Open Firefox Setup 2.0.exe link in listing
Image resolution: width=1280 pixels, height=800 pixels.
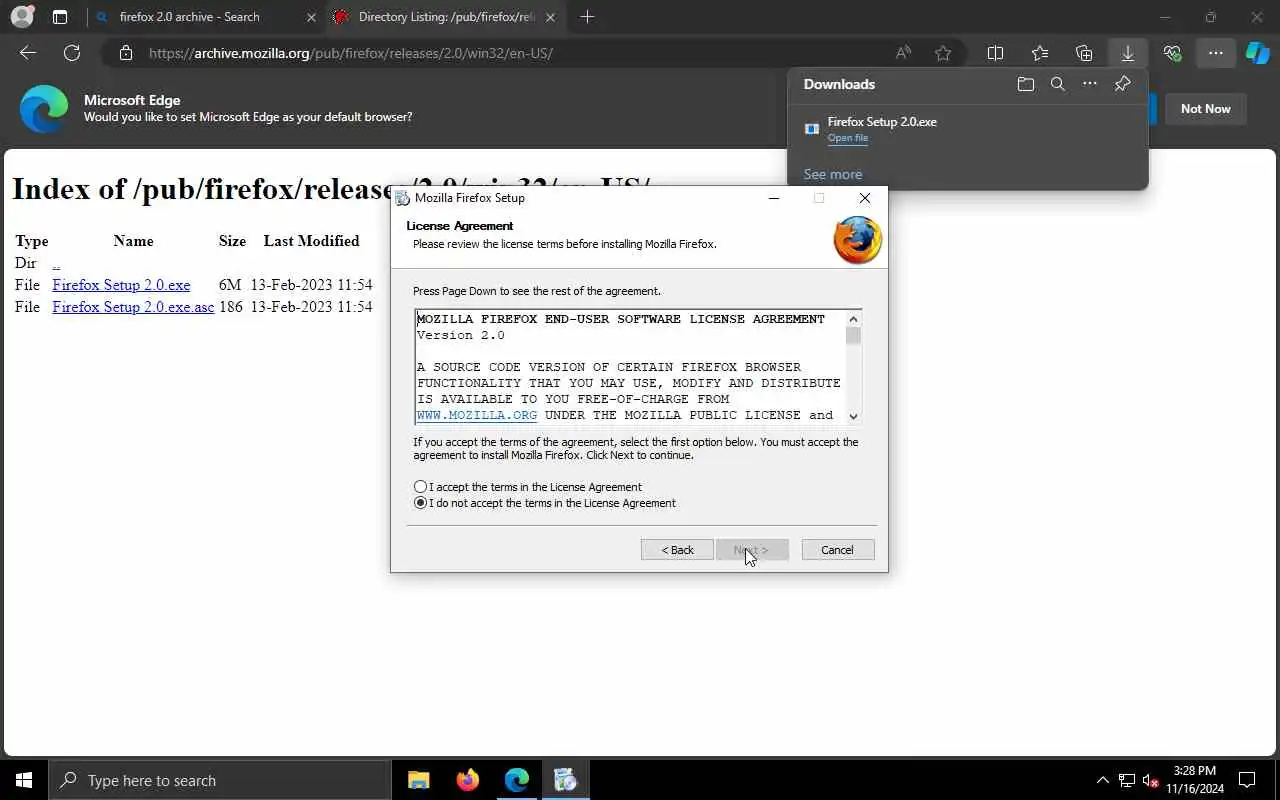tap(121, 285)
